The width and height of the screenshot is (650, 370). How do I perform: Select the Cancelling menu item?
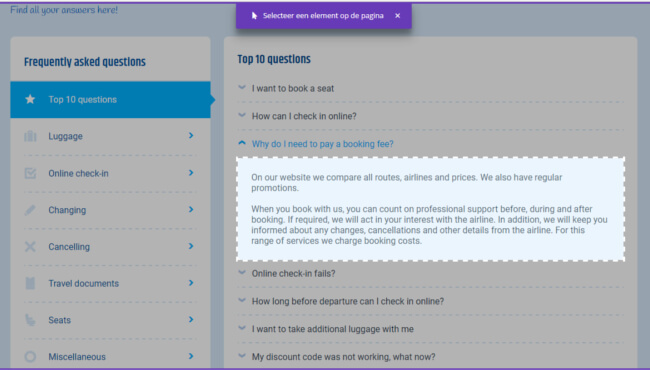(110, 247)
